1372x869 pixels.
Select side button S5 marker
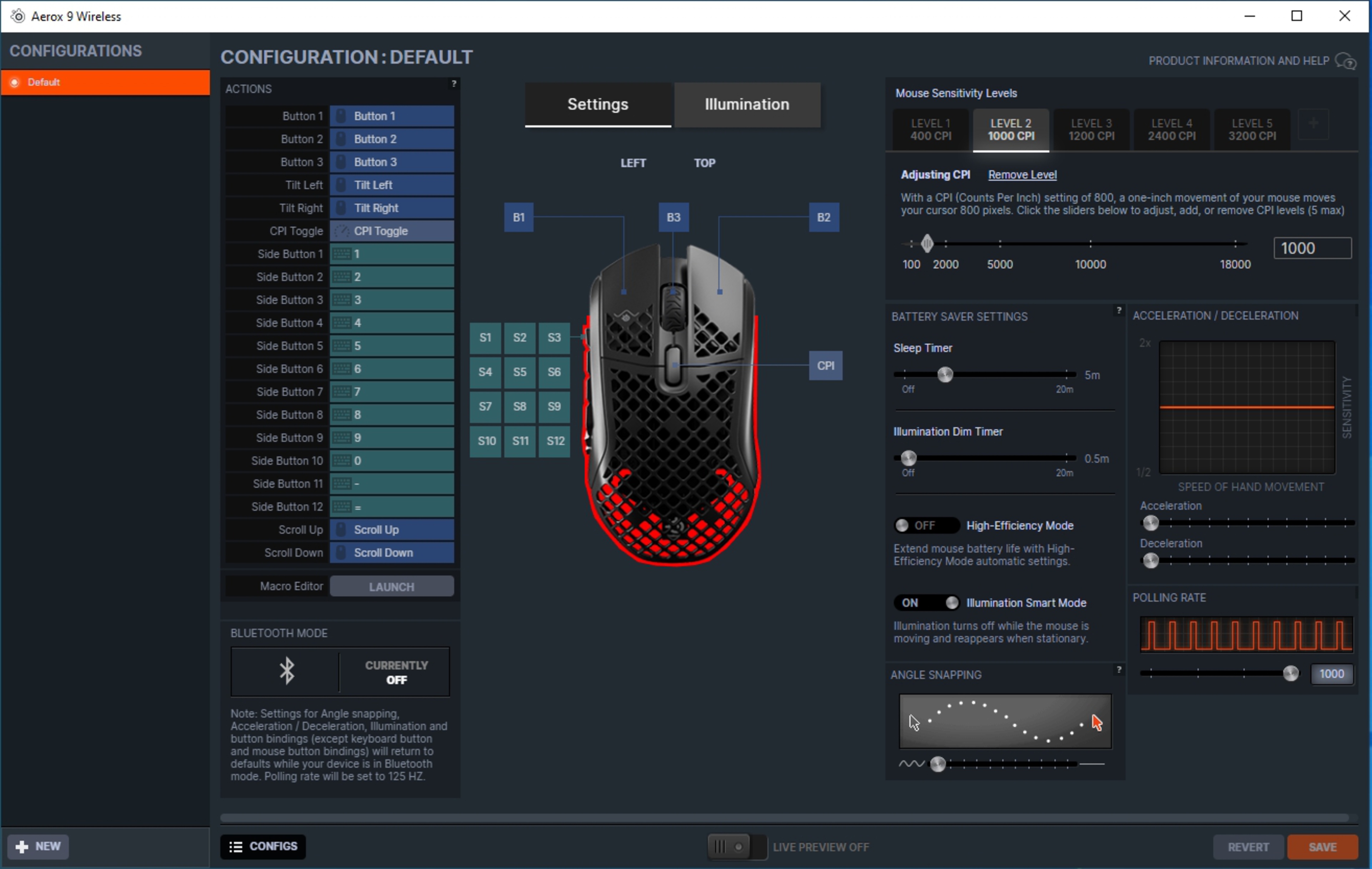(520, 372)
